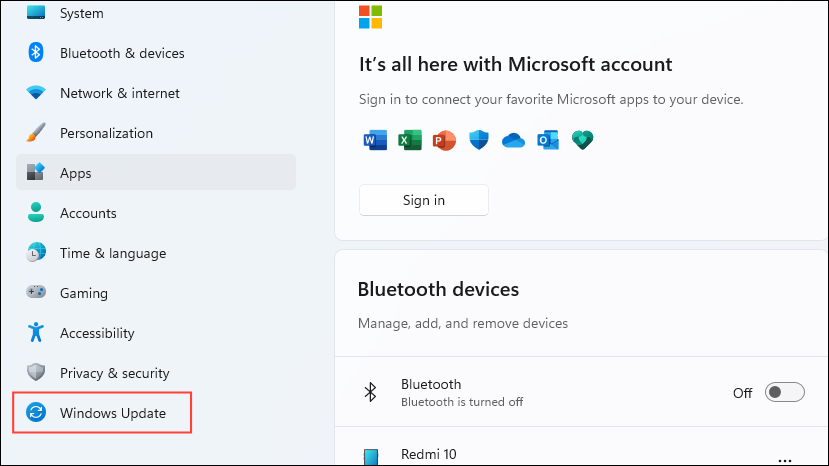Click the PowerPoint app icon
The image size is (829, 466).
444,140
